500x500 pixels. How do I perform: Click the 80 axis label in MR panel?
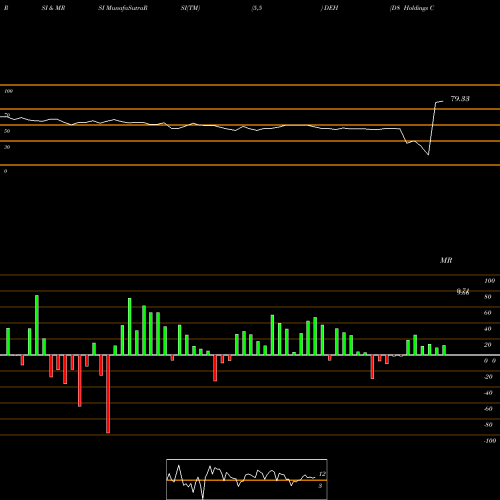coord(488,297)
